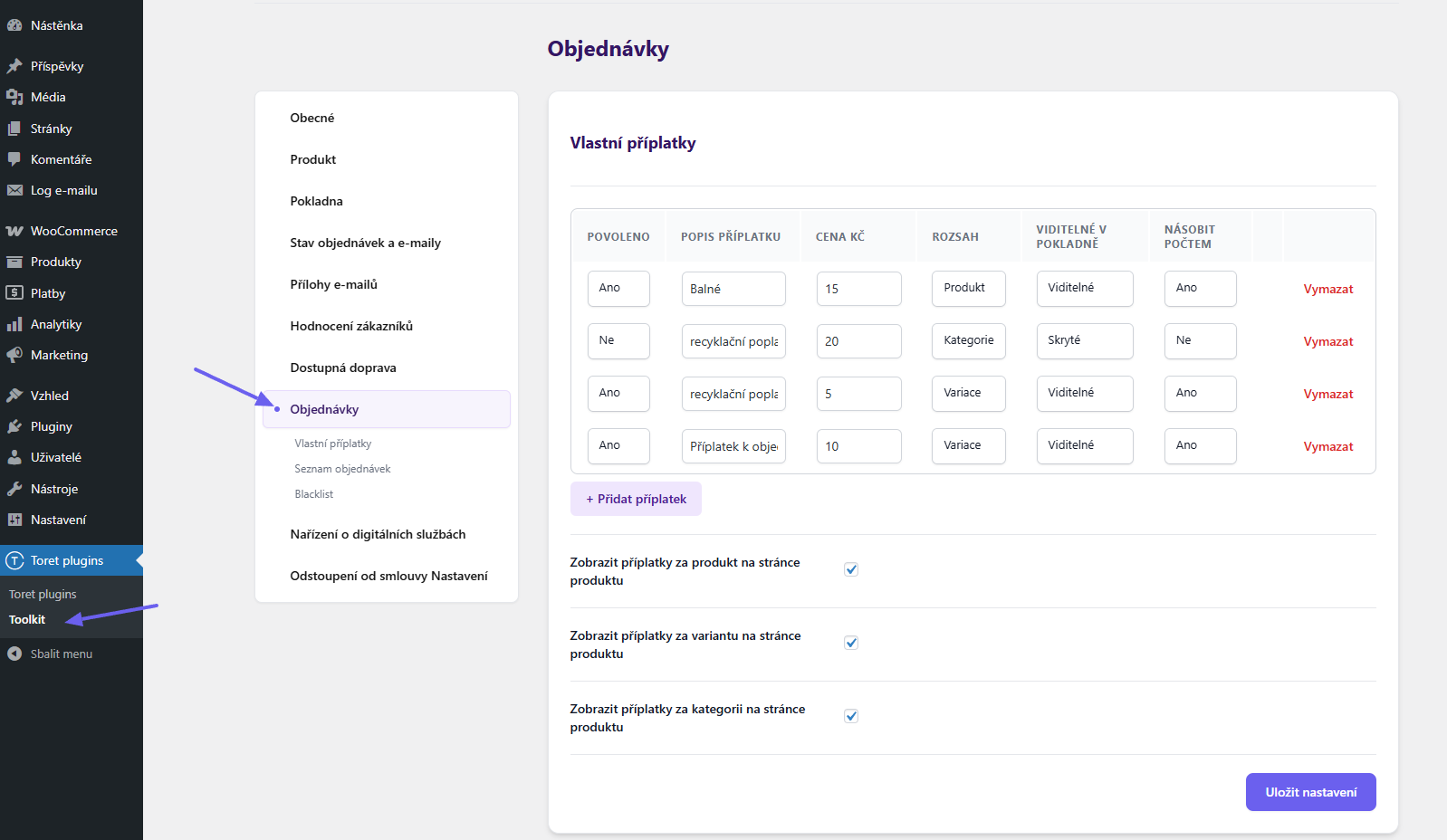Open Odstoupení od smlouvy Nastavení tab
The image size is (1447, 840).
tap(388, 576)
